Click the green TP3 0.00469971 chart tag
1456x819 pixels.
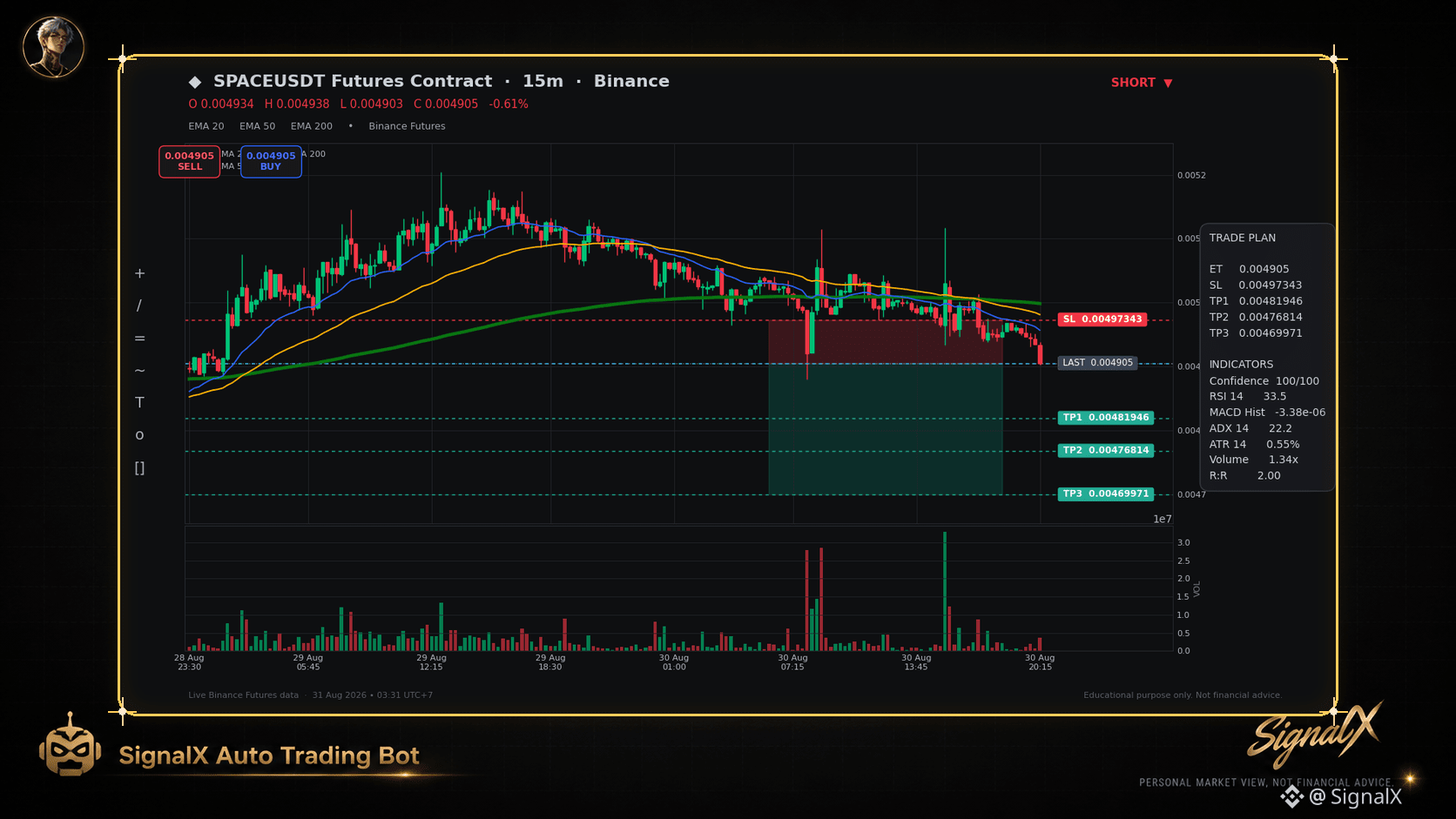1106,494
